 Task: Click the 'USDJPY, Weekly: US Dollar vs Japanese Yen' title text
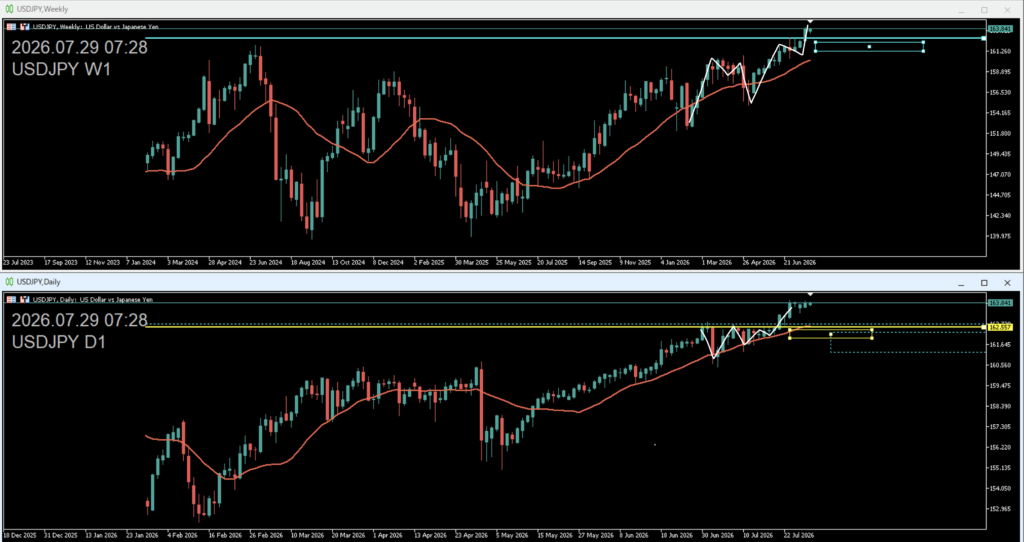[x=96, y=27]
